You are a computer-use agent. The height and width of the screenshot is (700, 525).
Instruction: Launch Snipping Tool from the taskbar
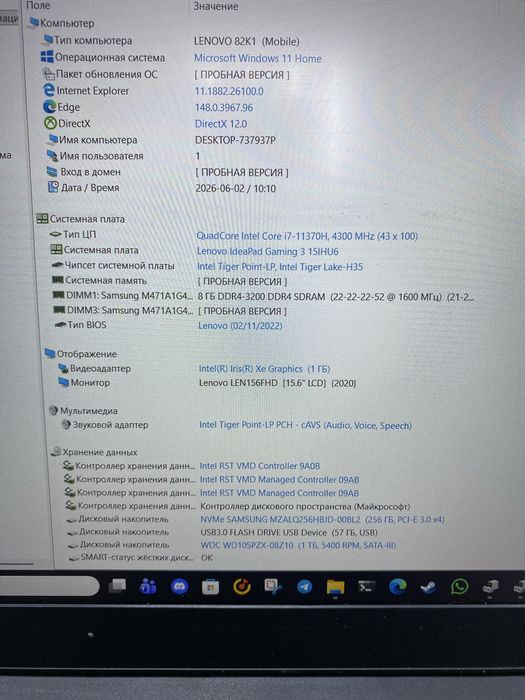coord(273,586)
